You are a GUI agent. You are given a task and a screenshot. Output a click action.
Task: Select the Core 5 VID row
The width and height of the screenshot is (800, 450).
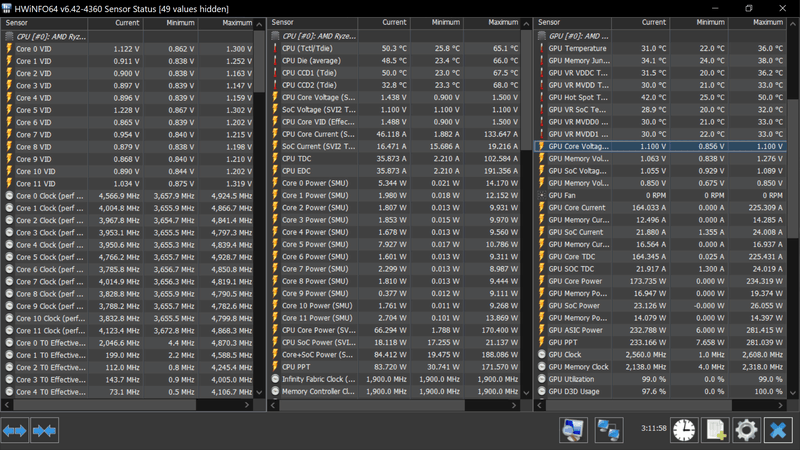click(x=128, y=110)
